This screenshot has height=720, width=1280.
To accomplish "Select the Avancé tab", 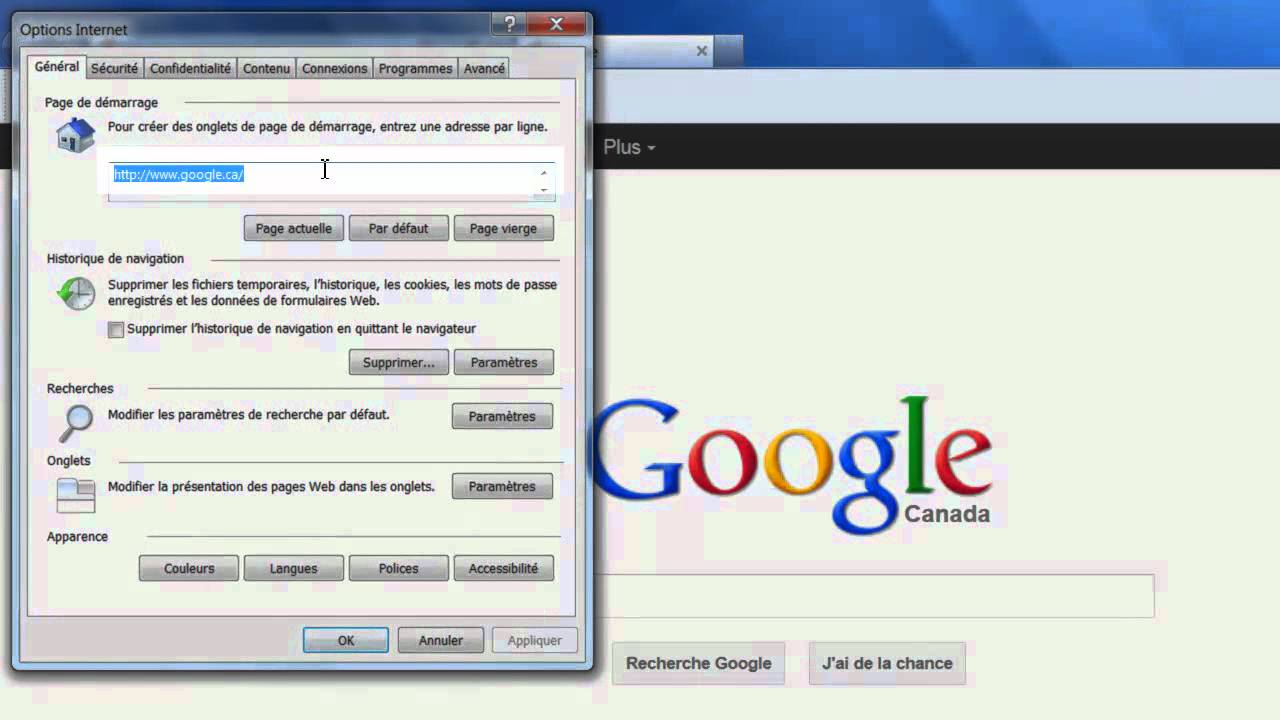I will point(484,69).
